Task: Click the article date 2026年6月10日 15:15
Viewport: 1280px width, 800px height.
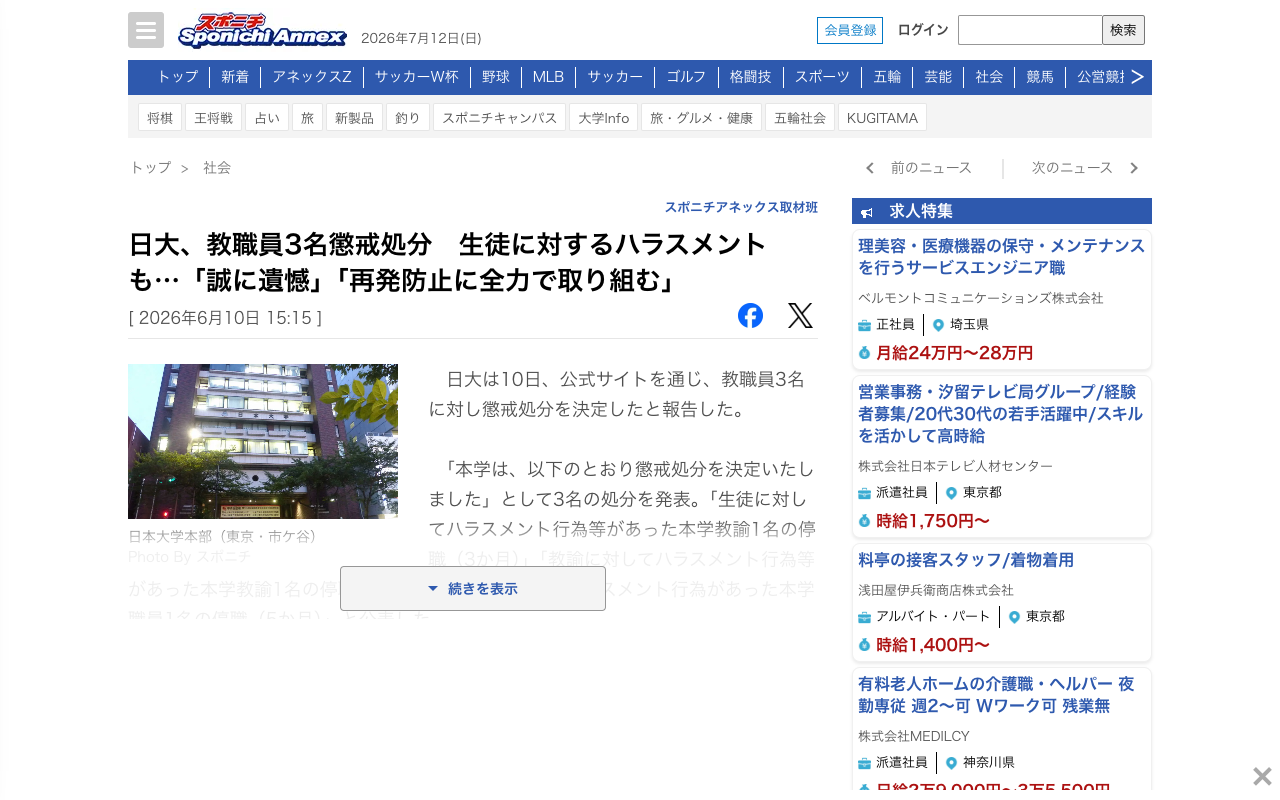Action: 225,318
